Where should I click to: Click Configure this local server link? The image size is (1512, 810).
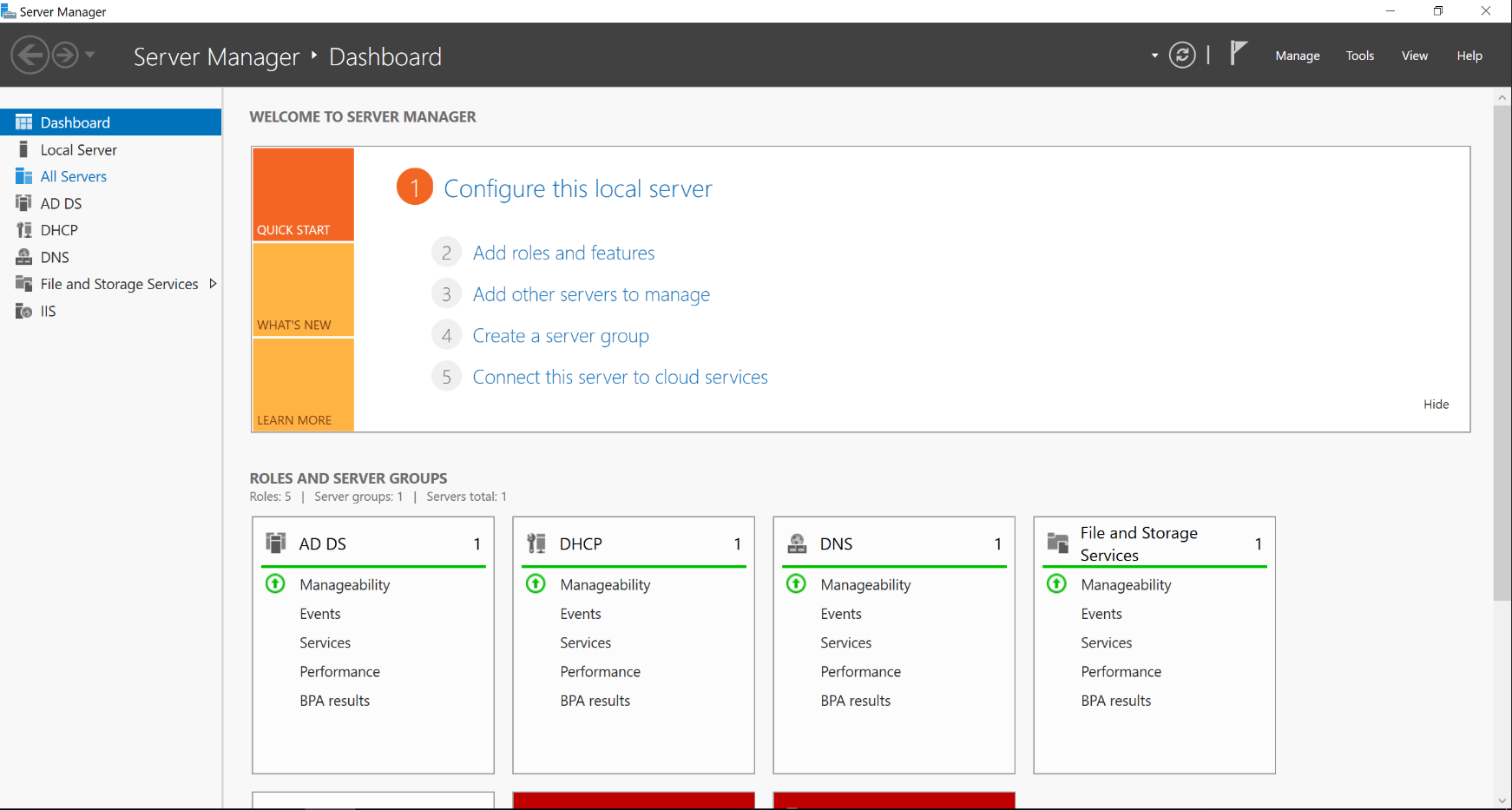pyautogui.click(x=578, y=188)
